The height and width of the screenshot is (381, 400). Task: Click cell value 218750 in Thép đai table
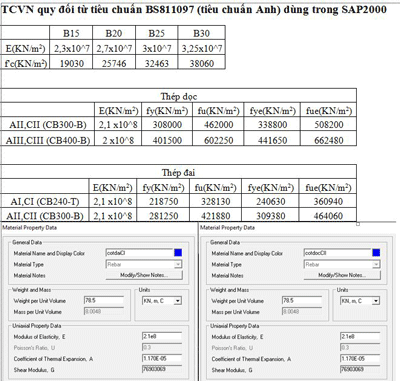click(163, 201)
